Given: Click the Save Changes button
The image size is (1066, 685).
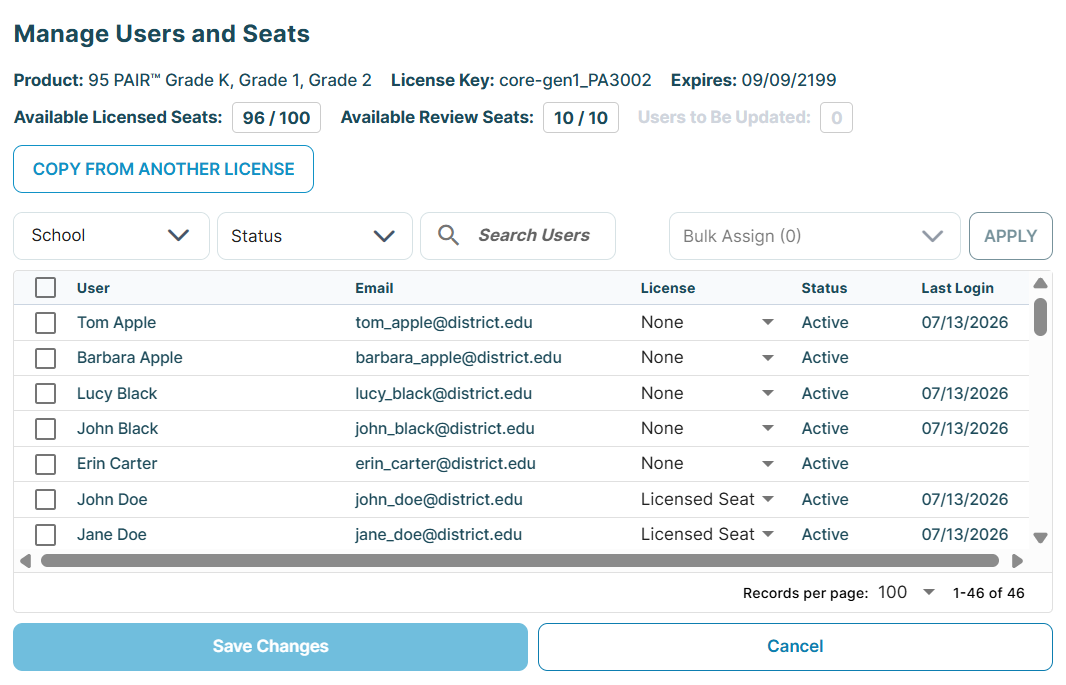Looking at the screenshot, I should click(271, 646).
